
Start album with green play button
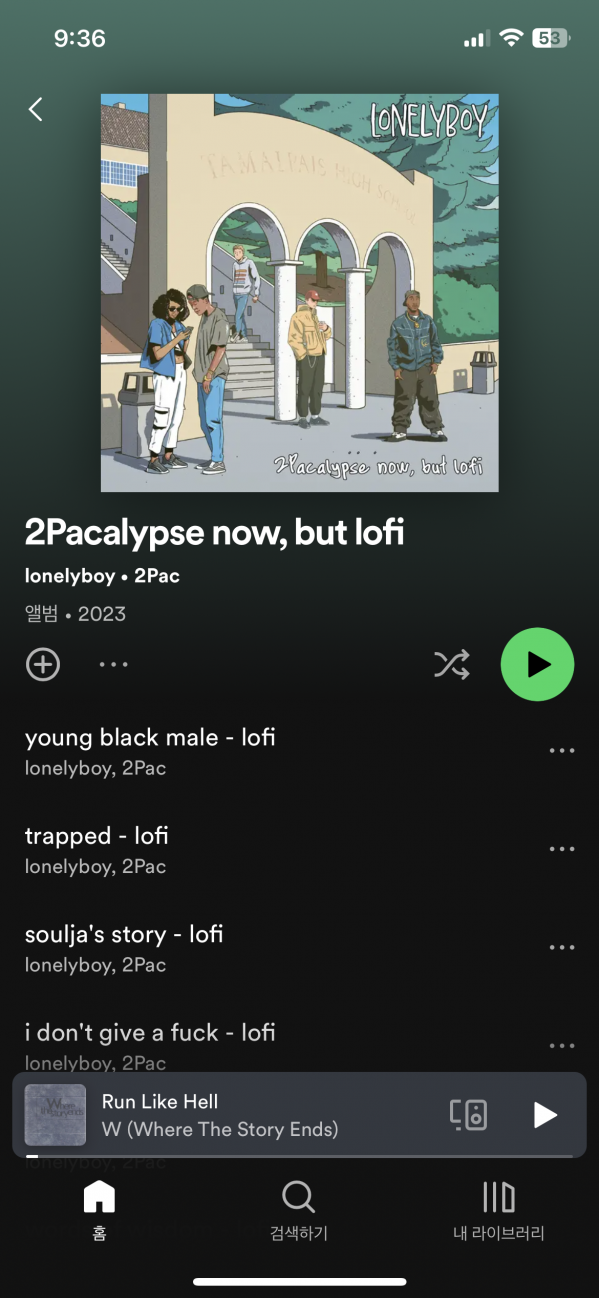tap(537, 664)
